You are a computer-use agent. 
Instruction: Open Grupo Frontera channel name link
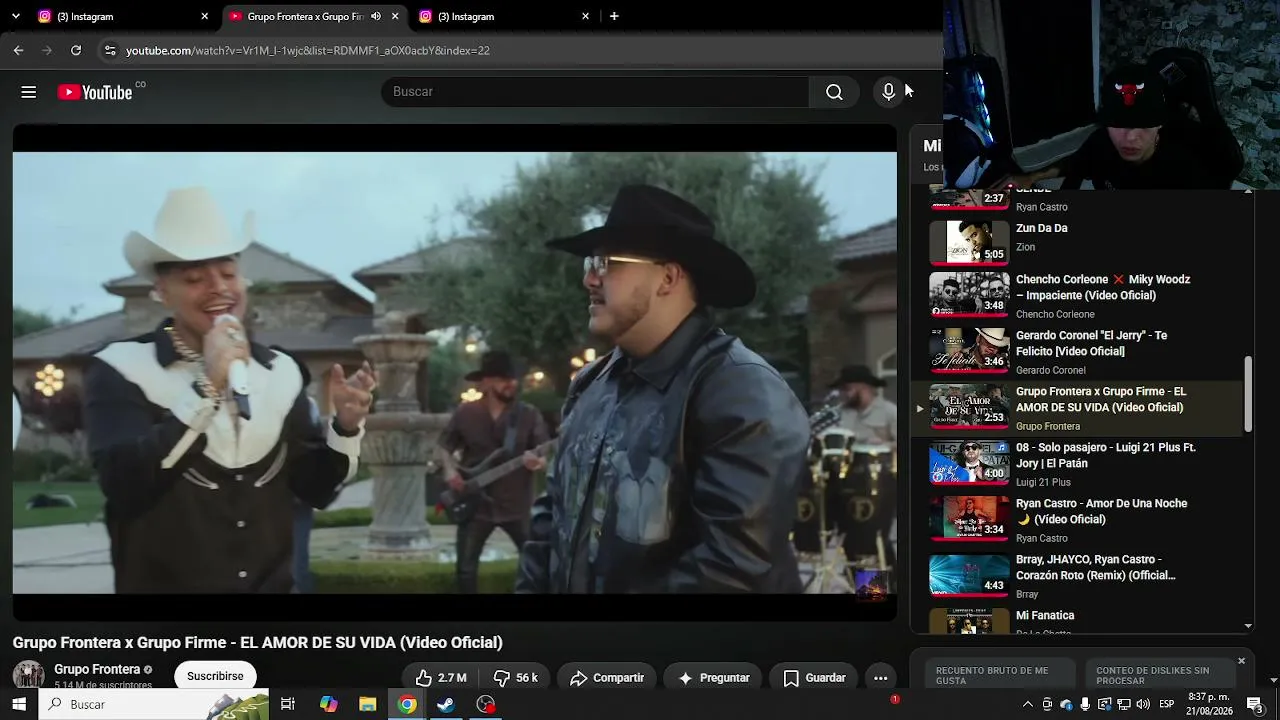(97, 669)
